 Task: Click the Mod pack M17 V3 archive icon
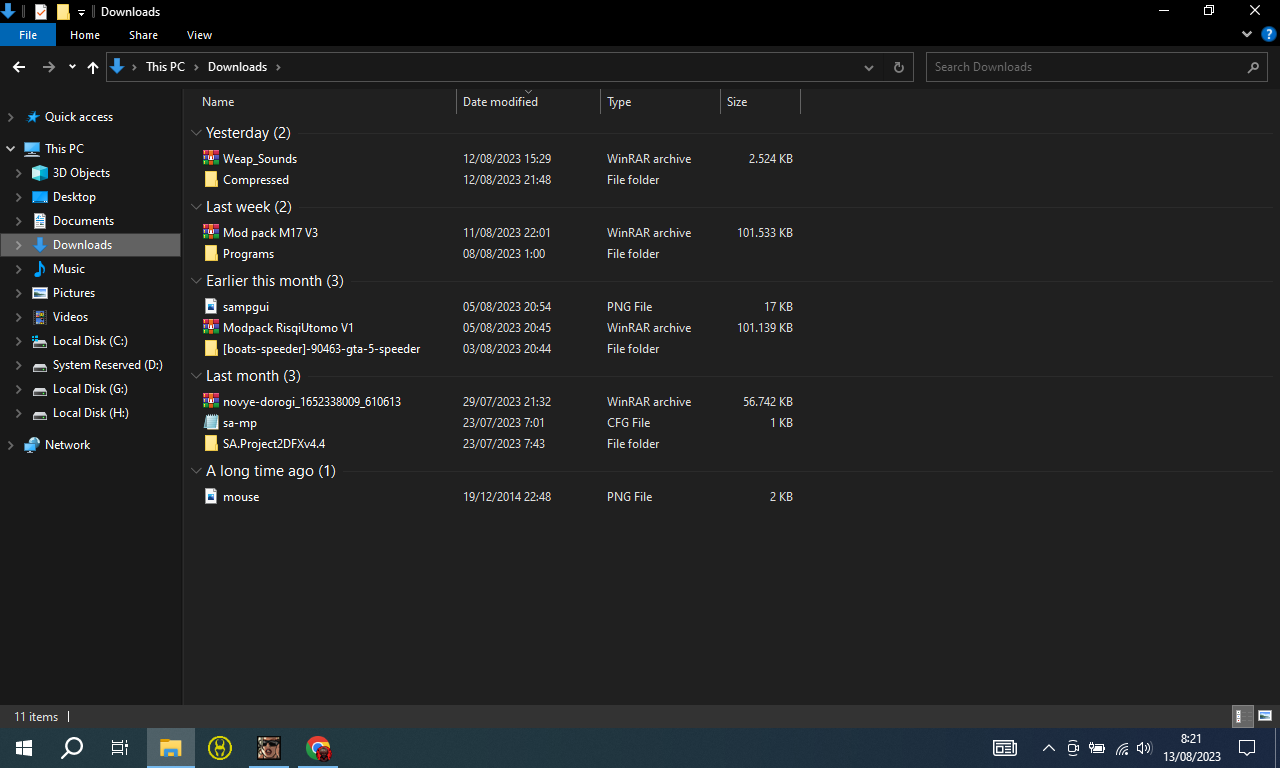211,232
